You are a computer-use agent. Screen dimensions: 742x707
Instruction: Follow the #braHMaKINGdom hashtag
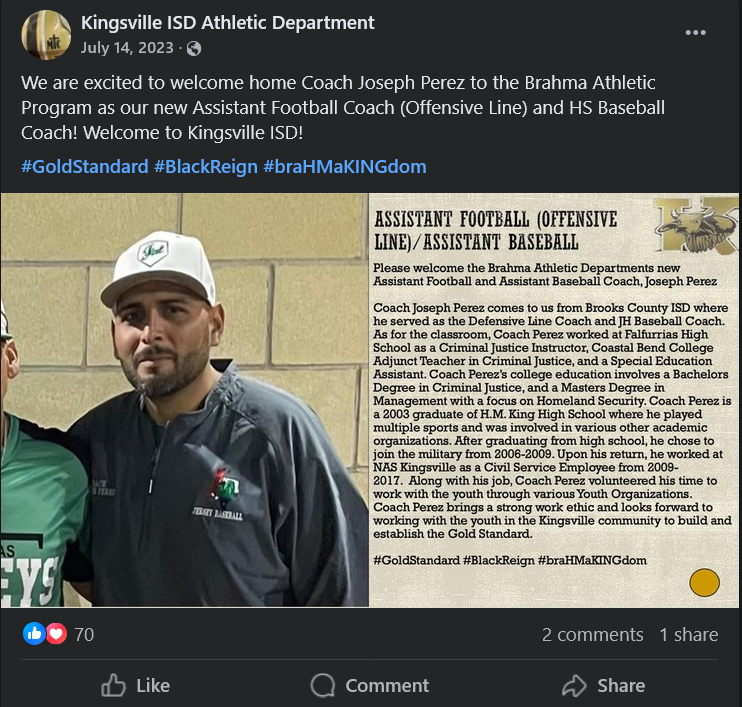(345, 167)
